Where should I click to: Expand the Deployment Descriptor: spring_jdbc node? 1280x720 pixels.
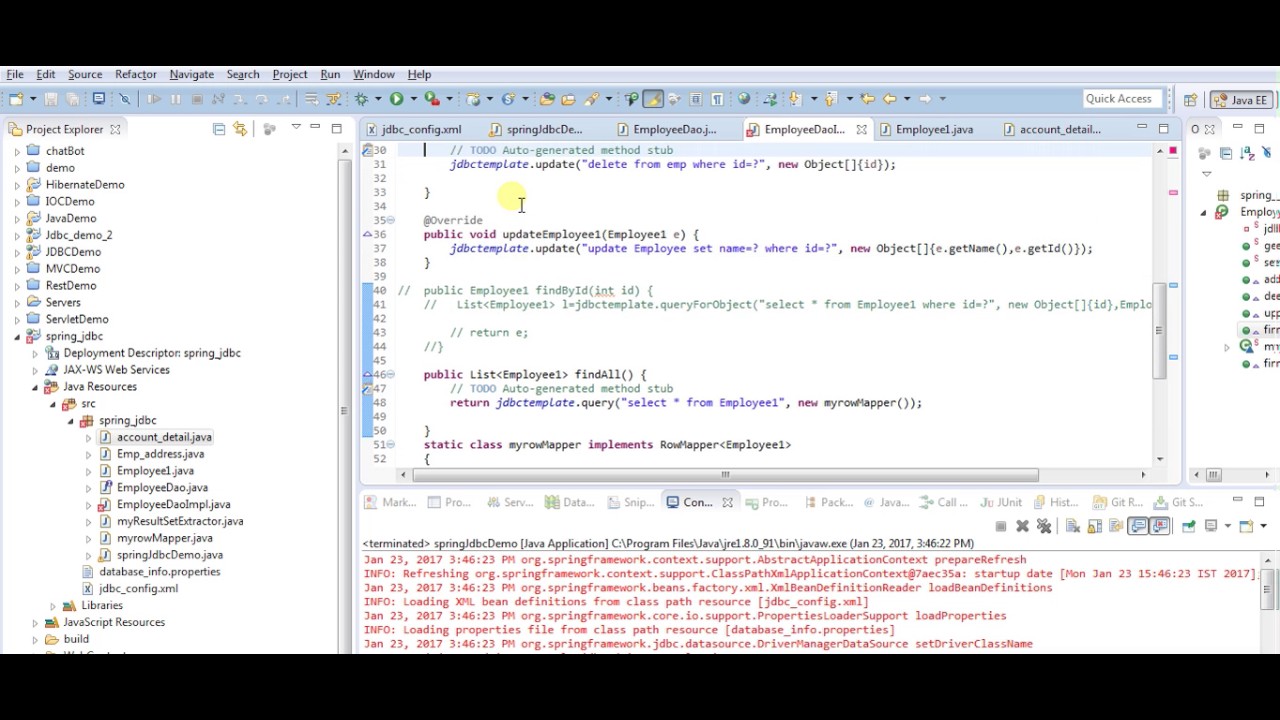pos(35,353)
